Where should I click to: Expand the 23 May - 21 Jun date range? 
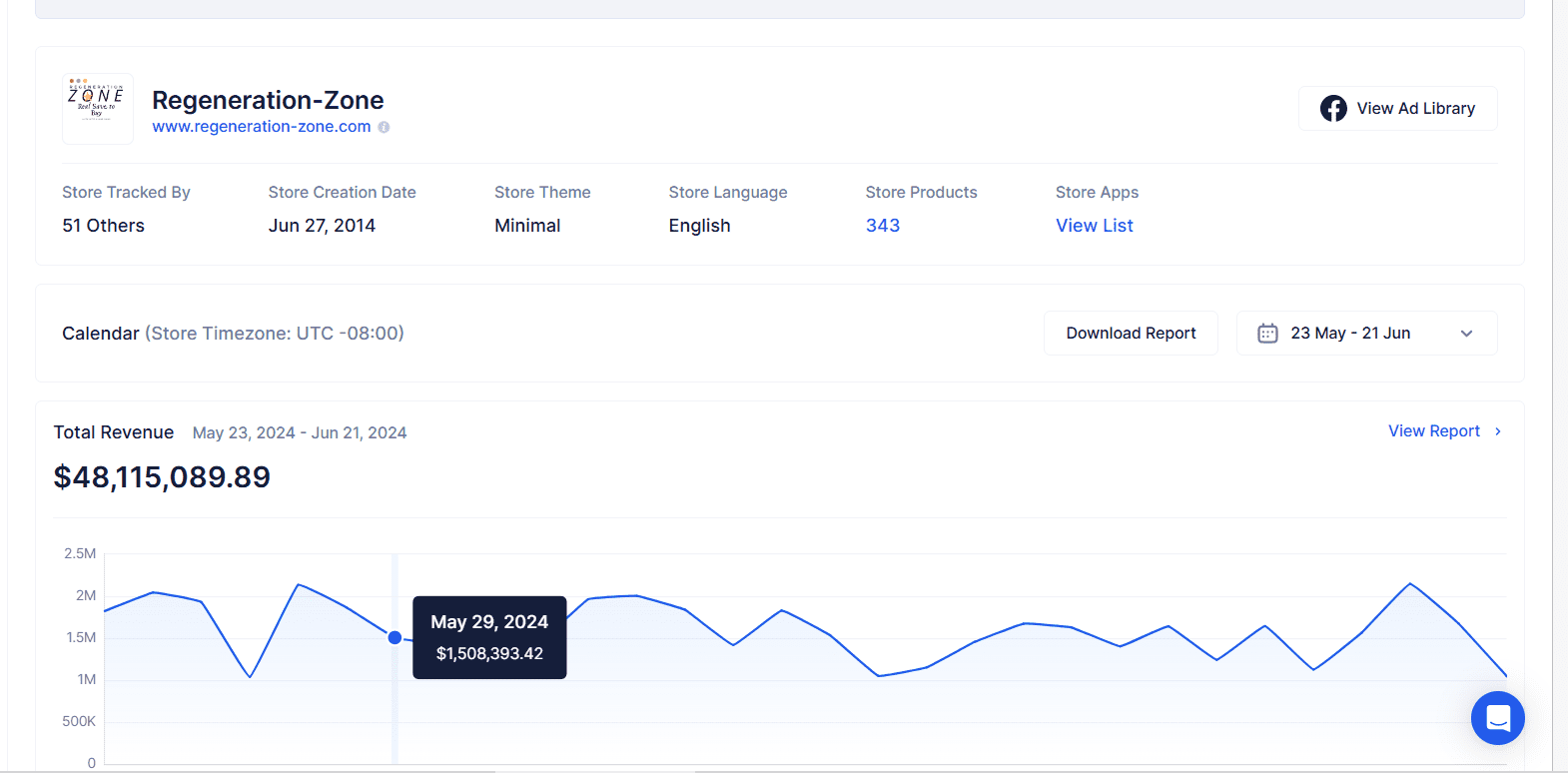click(x=1367, y=334)
